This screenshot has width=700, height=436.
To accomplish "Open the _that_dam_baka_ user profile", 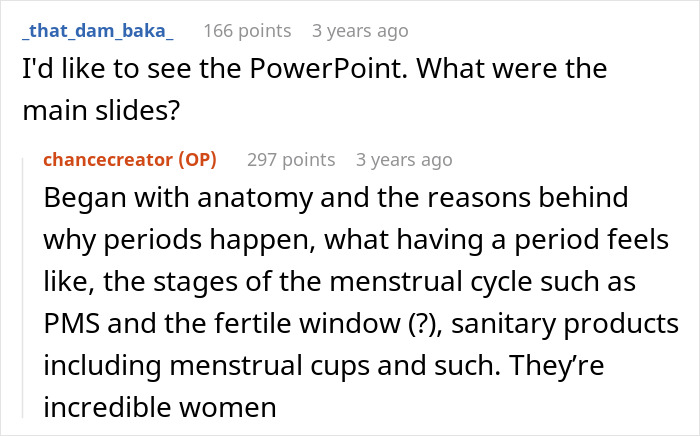I will click(98, 31).
